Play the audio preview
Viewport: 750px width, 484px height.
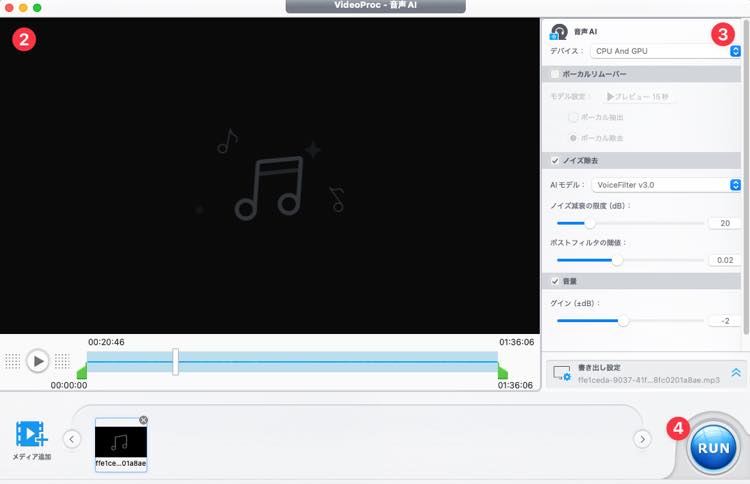coord(38,361)
